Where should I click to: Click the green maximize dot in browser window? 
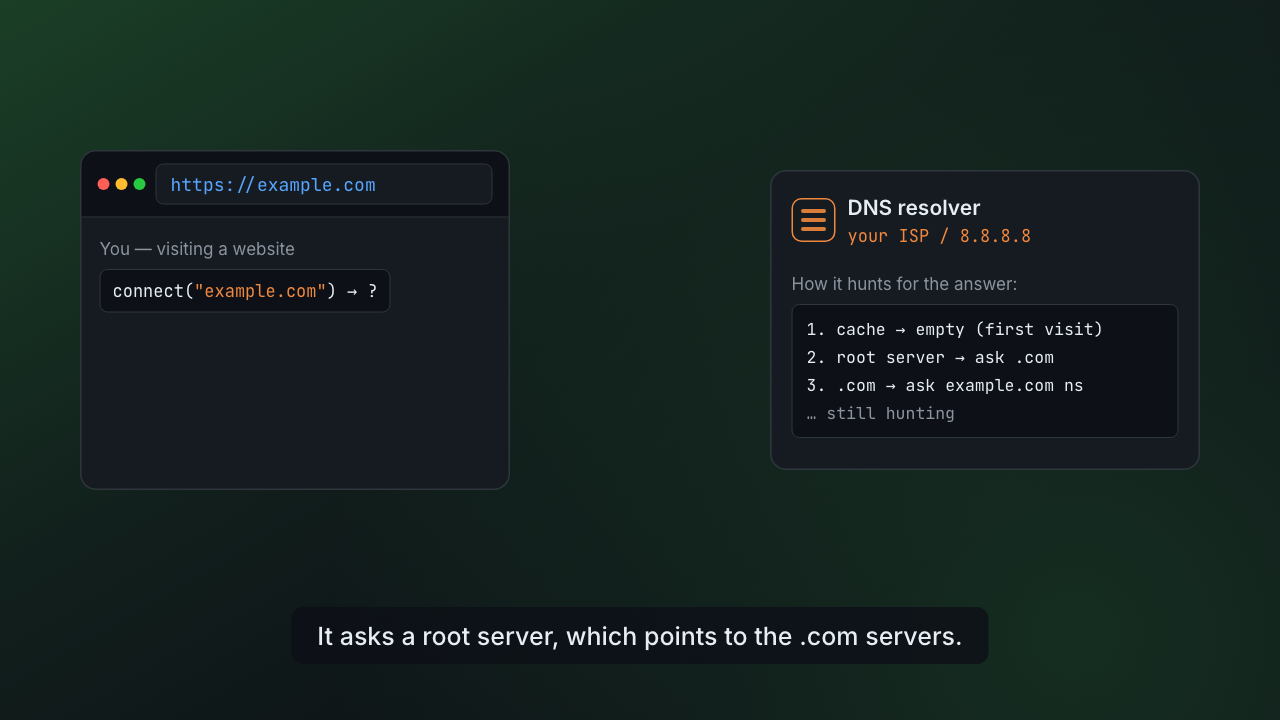pos(139,184)
